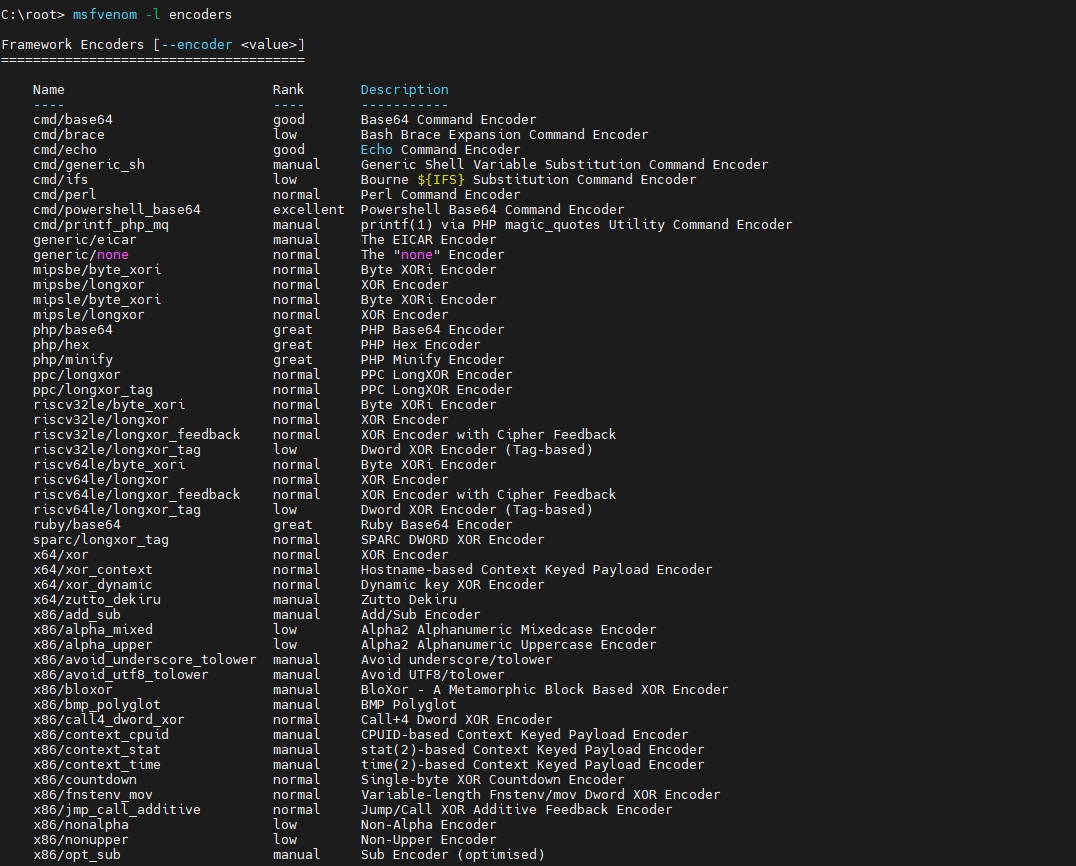The width and height of the screenshot is (1076, 866).
Task: Click the encoder name 'x86/bmp_polyglot'
Action: click(97, 705)
